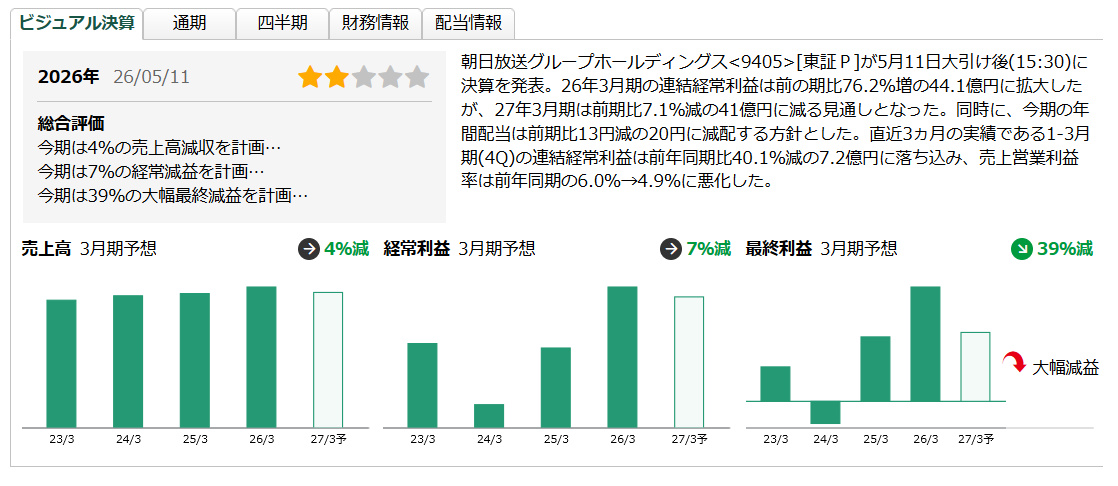
Task: Open the 四半期 tab
Action: tap(282, 23)
